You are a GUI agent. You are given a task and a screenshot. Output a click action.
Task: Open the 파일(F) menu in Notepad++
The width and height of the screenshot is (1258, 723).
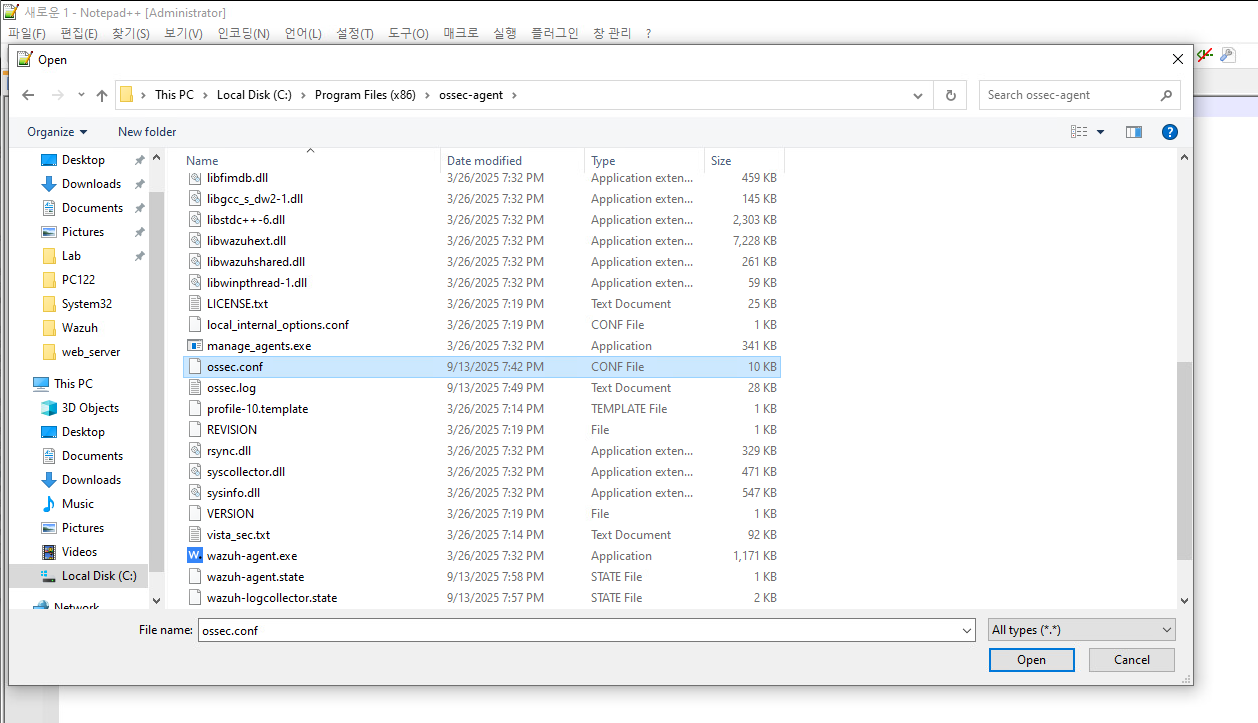(x=27, y=33)
